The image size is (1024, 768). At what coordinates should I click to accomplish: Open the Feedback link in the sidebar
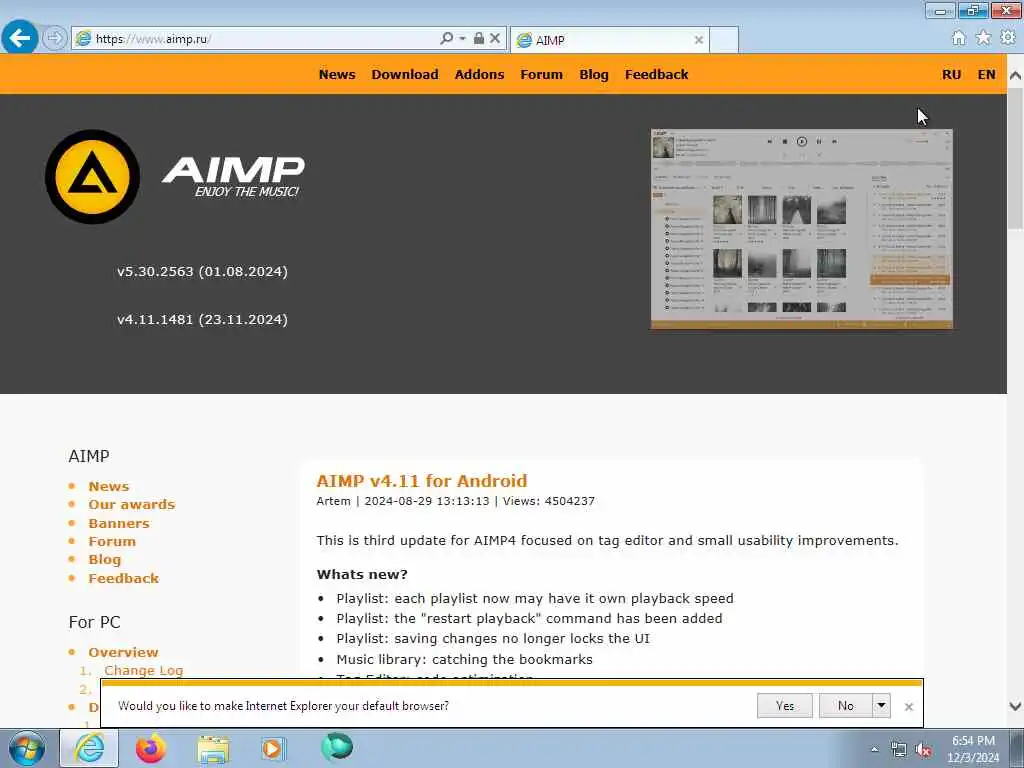tap(123, 578)
